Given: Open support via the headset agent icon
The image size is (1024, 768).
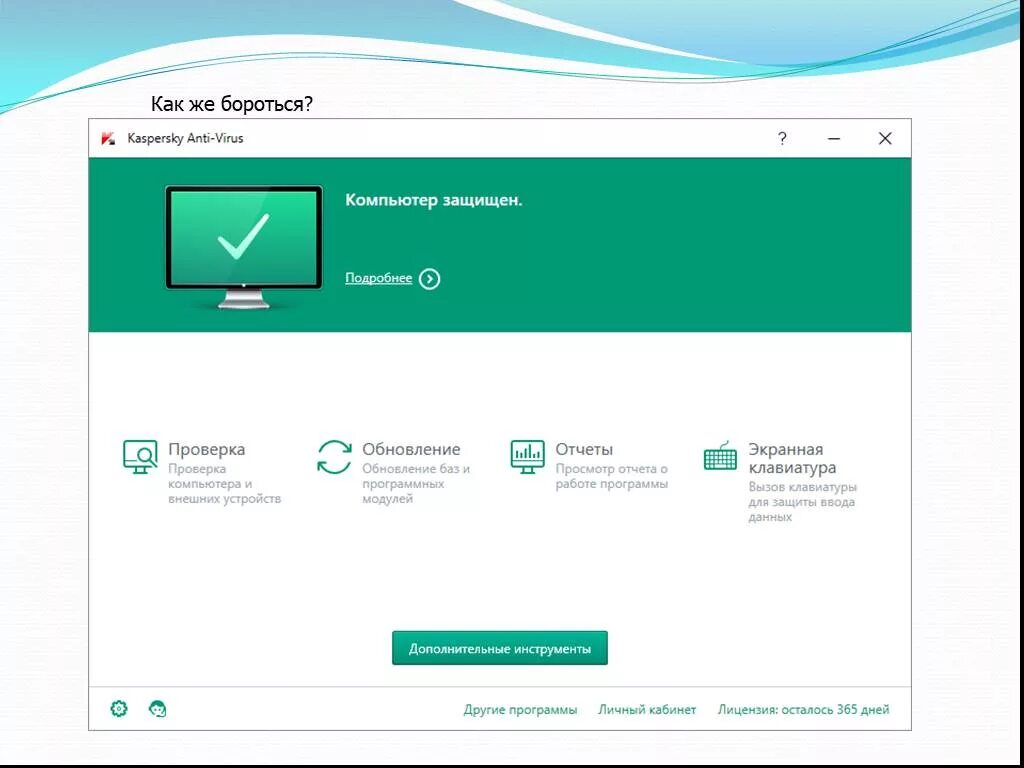Looking at the screenshot, I should pos(157,709).
